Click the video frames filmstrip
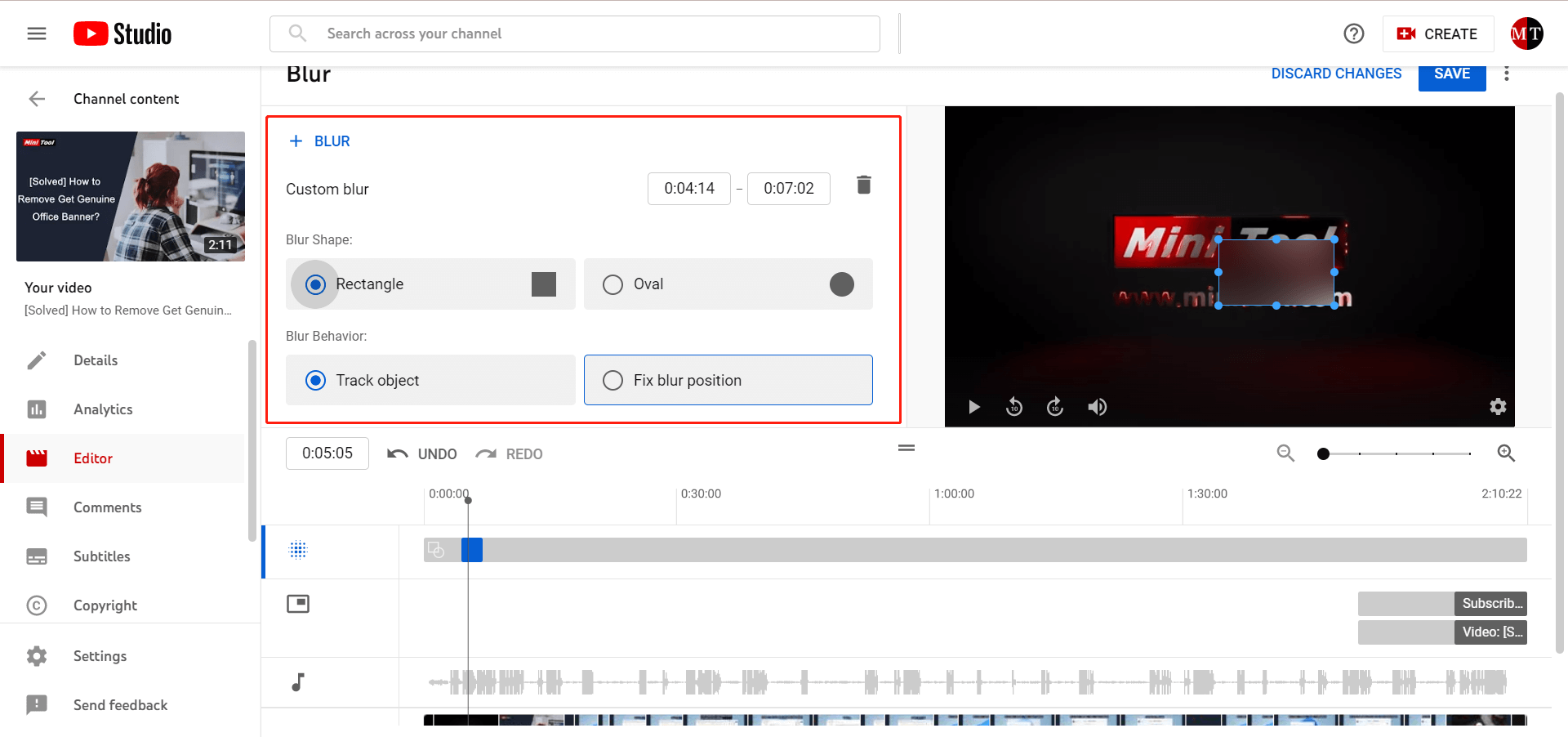This screenshot has width=1568, height=737. click(x=975, y=720)
